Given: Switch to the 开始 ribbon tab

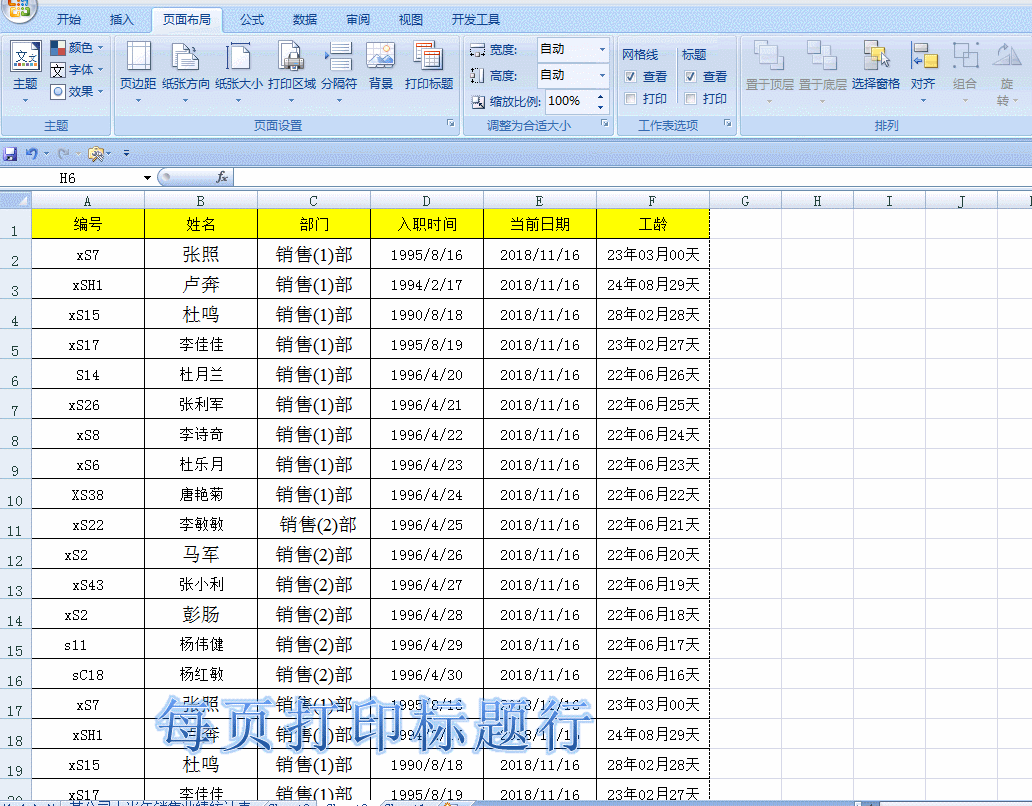Looking at the screenshot, I should (68, 20).
